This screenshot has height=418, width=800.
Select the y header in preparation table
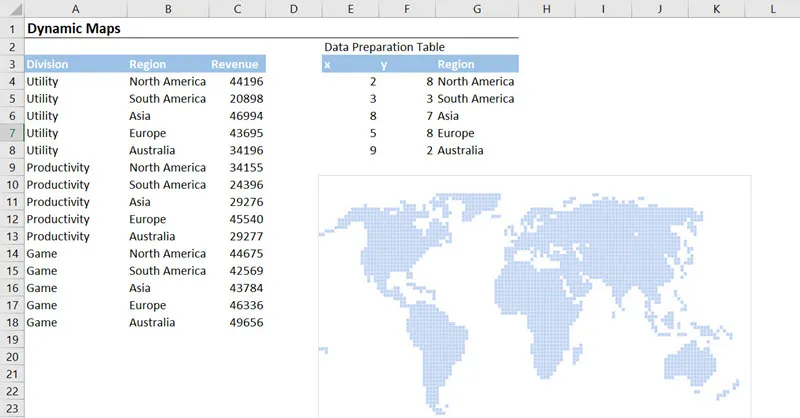pyautogui.click(x=384, y=64)
